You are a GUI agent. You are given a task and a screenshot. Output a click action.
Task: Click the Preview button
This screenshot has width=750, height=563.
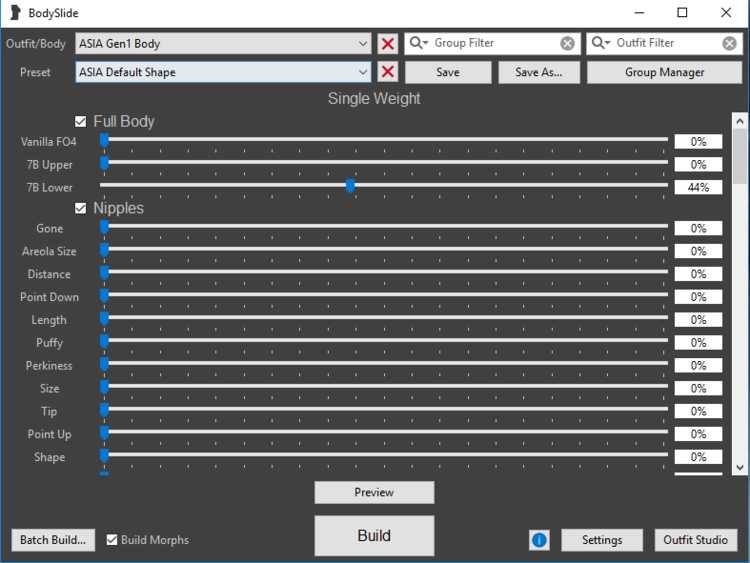(374, 492)
